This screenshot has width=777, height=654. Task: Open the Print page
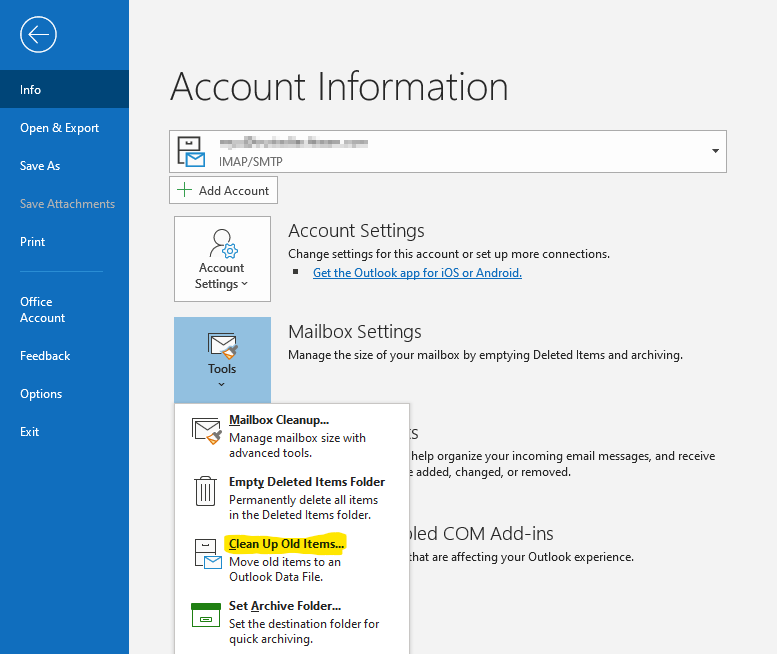tap(64, 242)
